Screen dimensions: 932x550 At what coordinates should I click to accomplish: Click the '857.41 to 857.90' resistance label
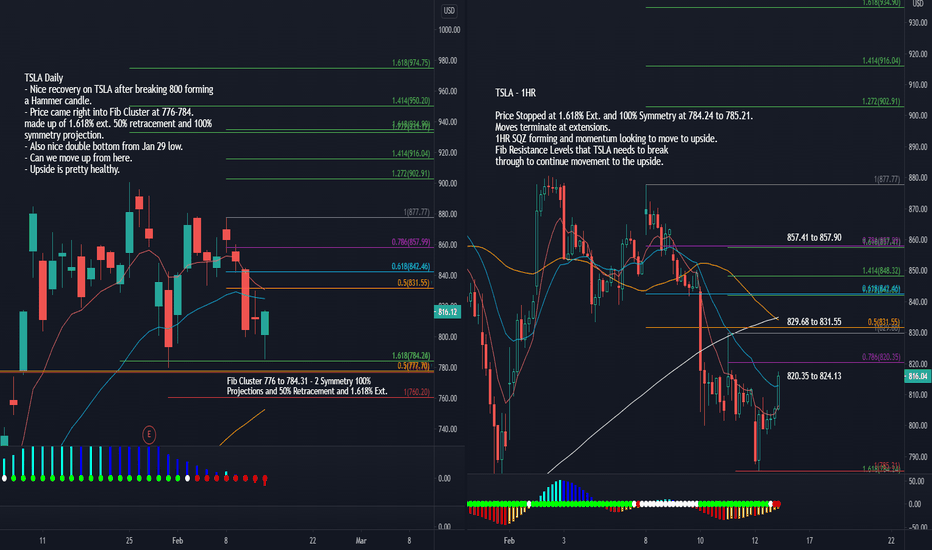point(814,237)
